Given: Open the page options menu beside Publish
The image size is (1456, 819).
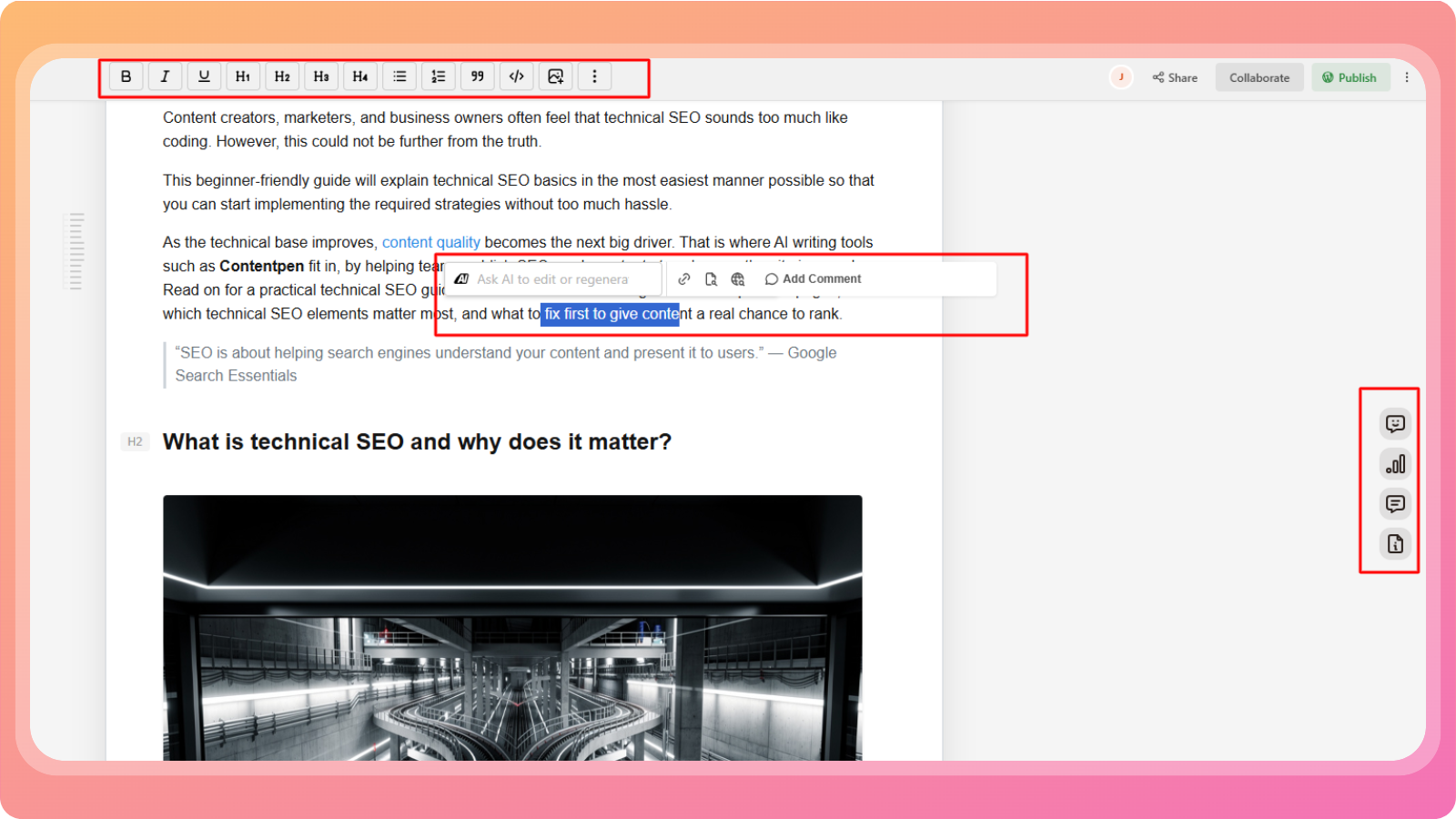Looking at the screenshot, I should coord(1407,77).
